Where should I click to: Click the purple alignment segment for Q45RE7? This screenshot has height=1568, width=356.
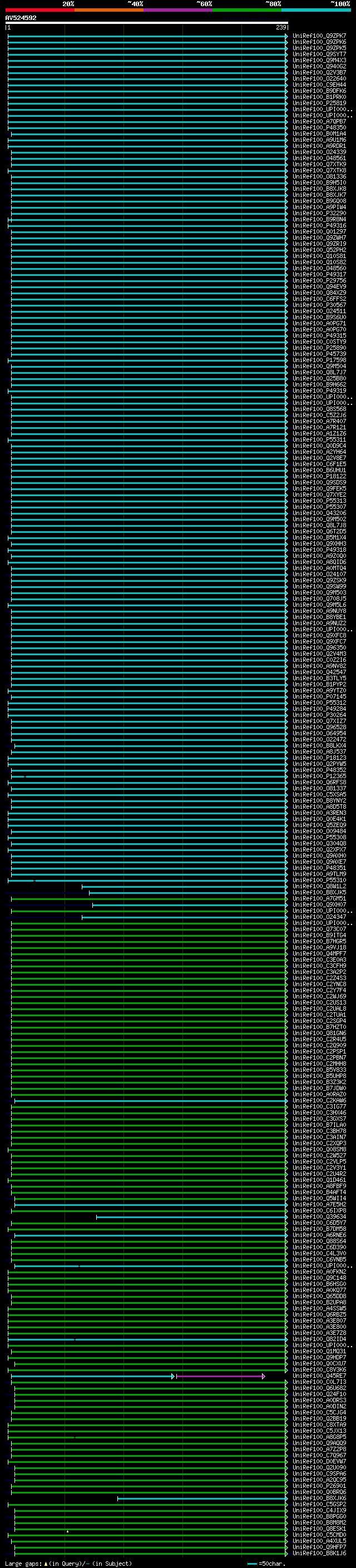coord(220,1376)
